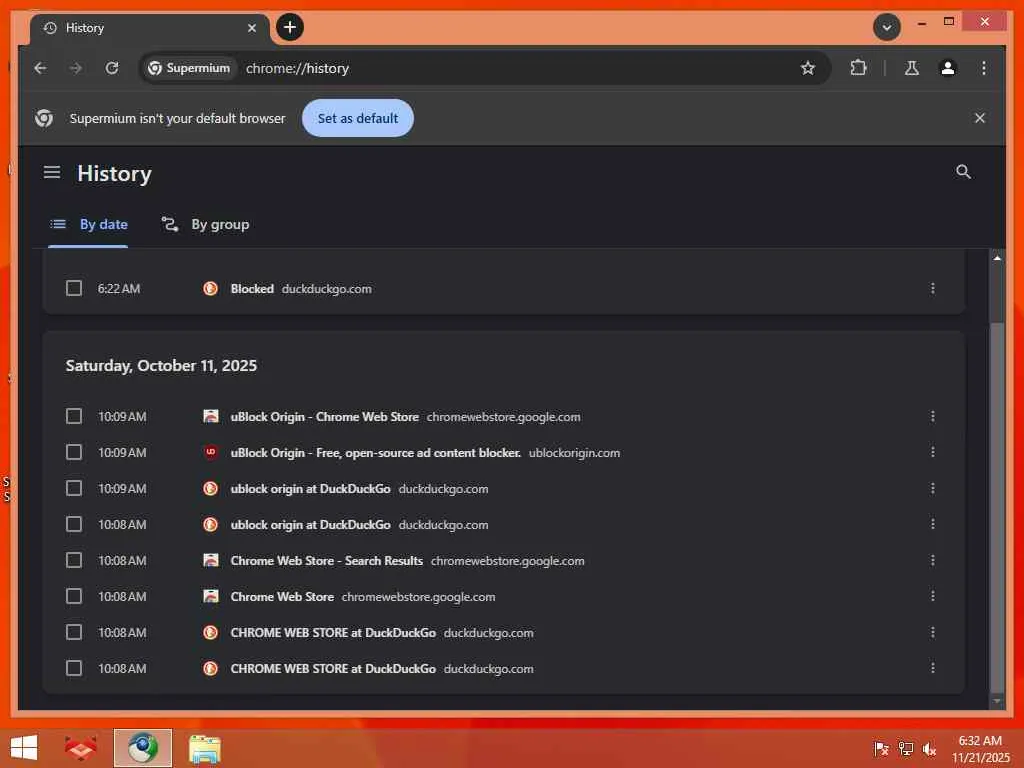Open File Explorer from the taskbar

[204, 748]
